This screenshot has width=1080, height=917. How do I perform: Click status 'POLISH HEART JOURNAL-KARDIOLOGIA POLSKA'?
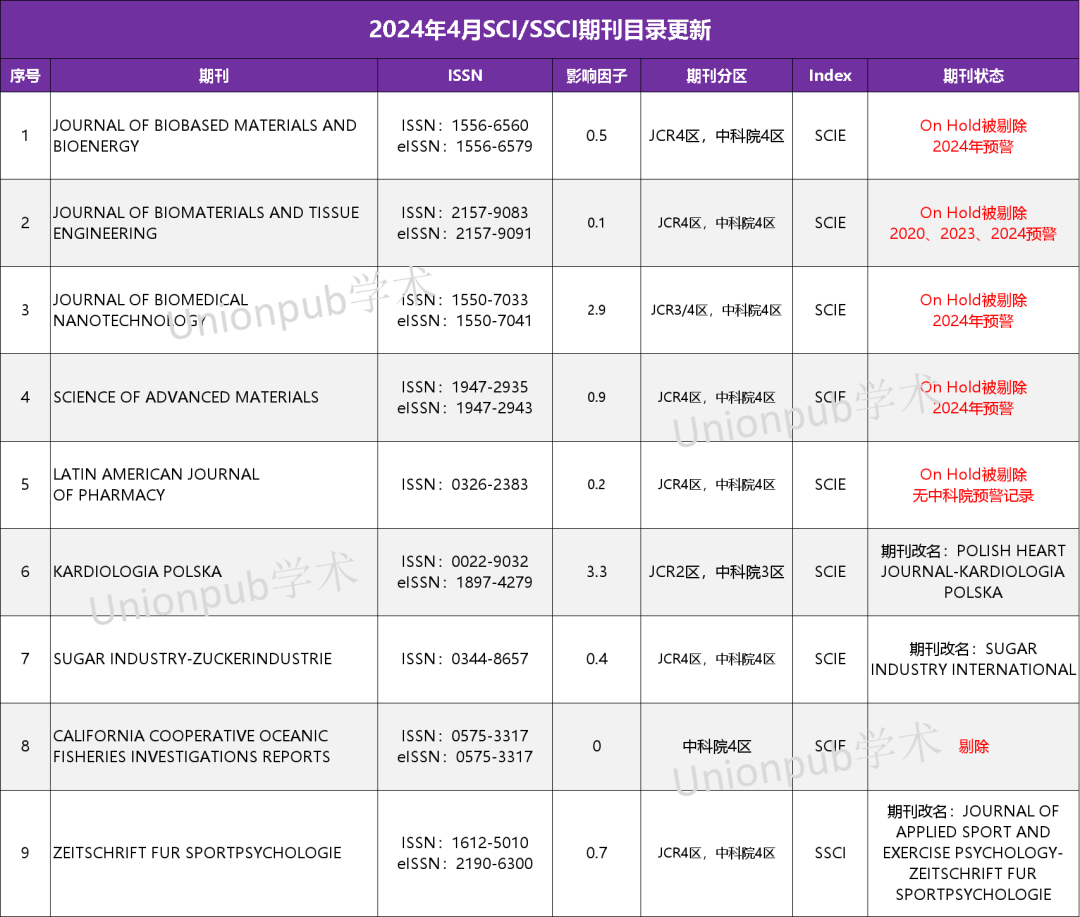pos(973,572)
